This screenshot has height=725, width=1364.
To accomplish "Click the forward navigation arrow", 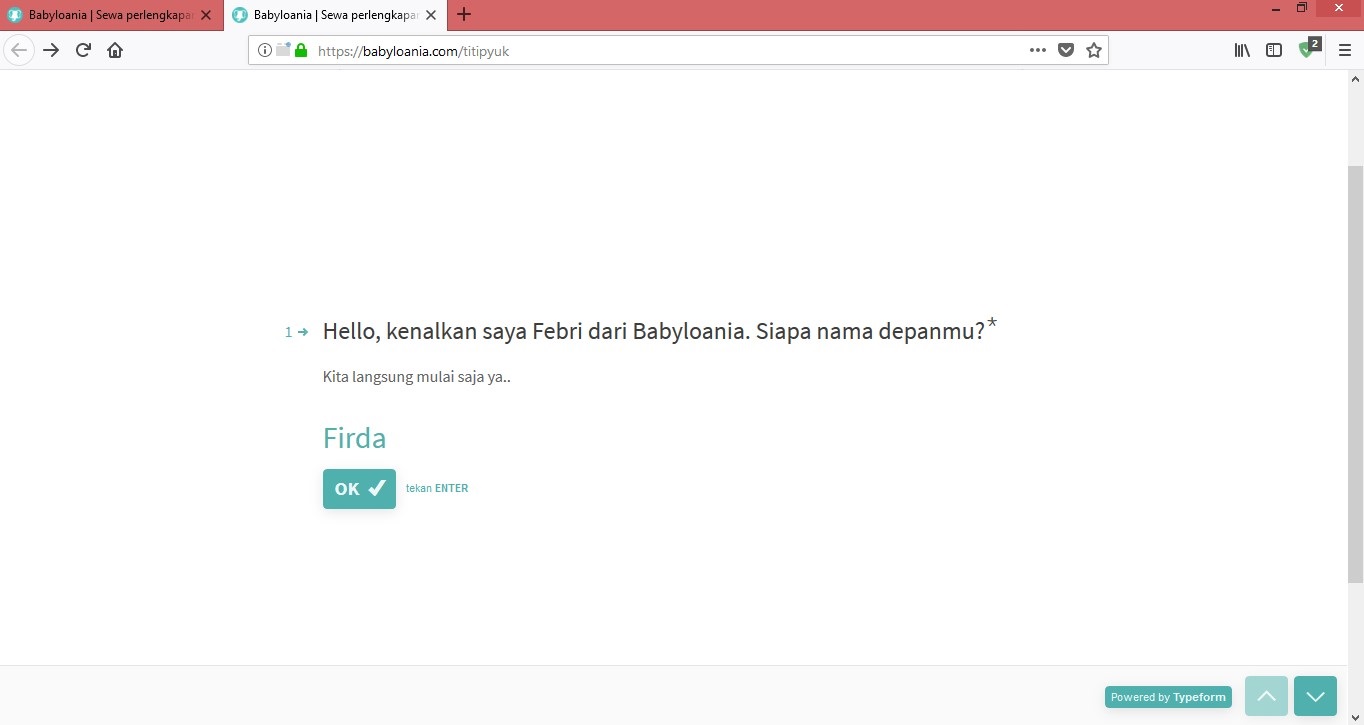I will 51,50.
